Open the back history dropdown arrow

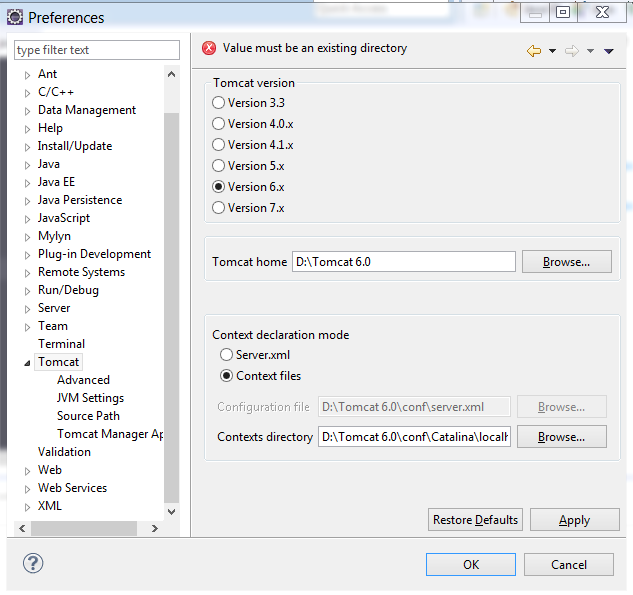tap(552, 51)
